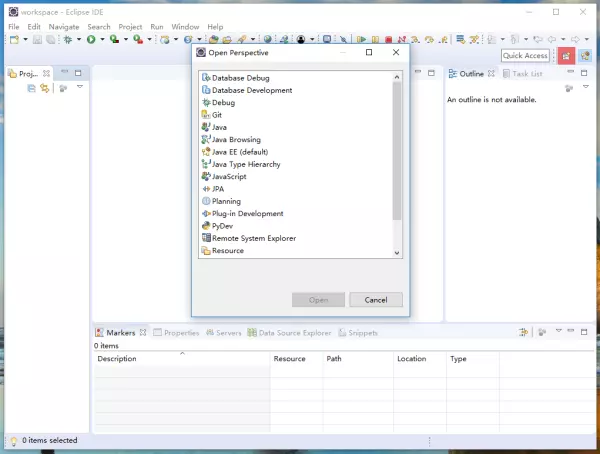Click the New wizard icon in toolbar
600x454 pixels.
[15, 39]
